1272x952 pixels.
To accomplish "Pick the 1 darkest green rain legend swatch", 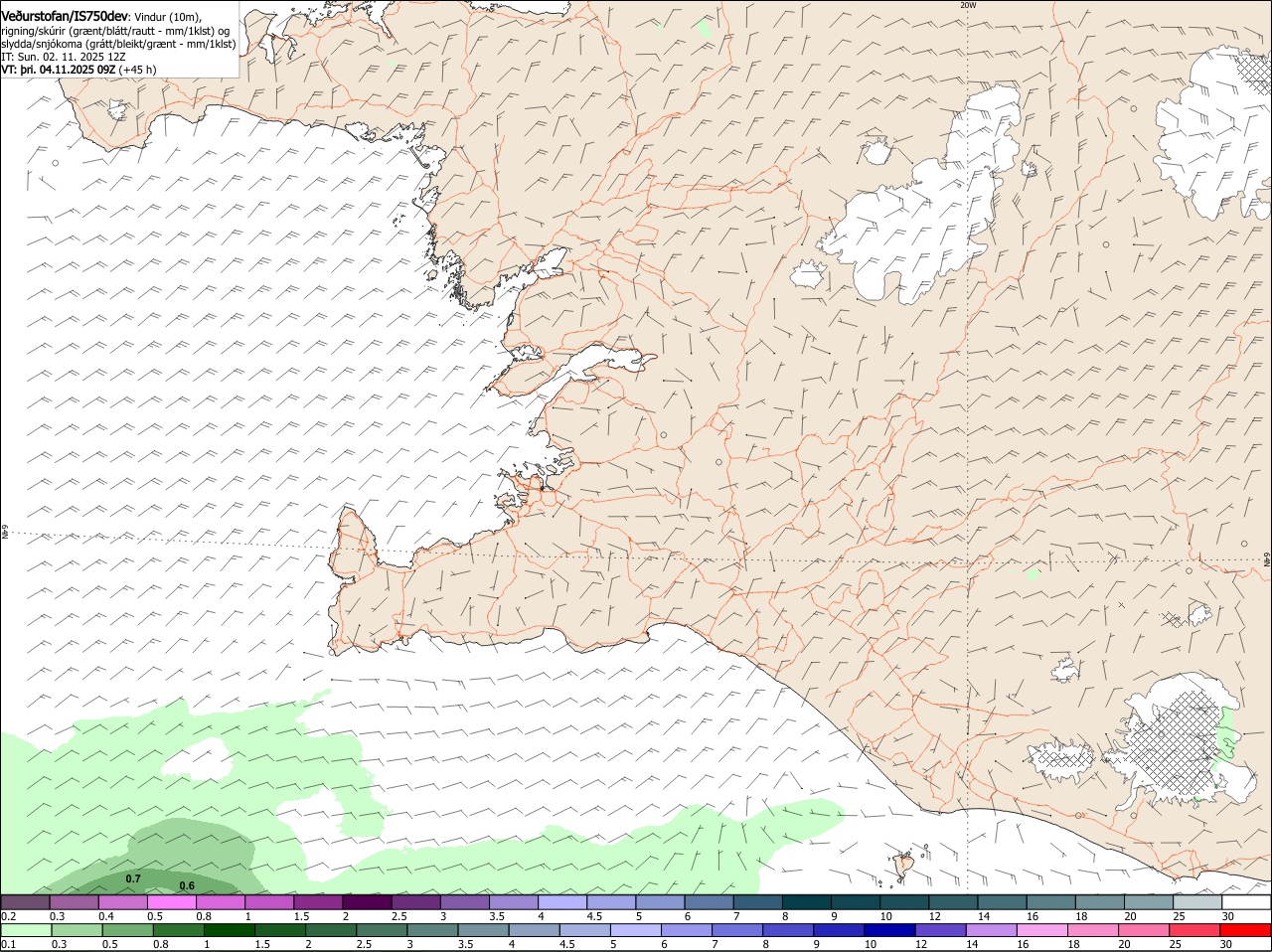I will (x=230, y=930).
